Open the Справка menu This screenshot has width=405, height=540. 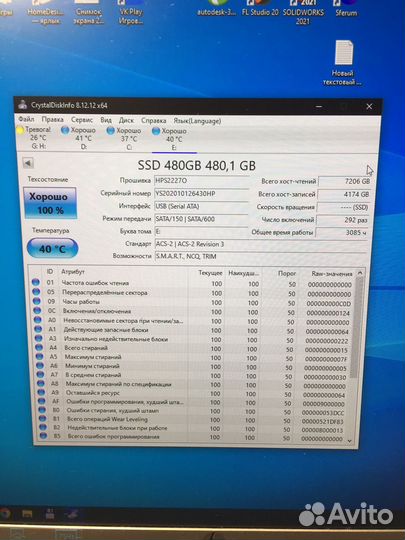[154, 121]
